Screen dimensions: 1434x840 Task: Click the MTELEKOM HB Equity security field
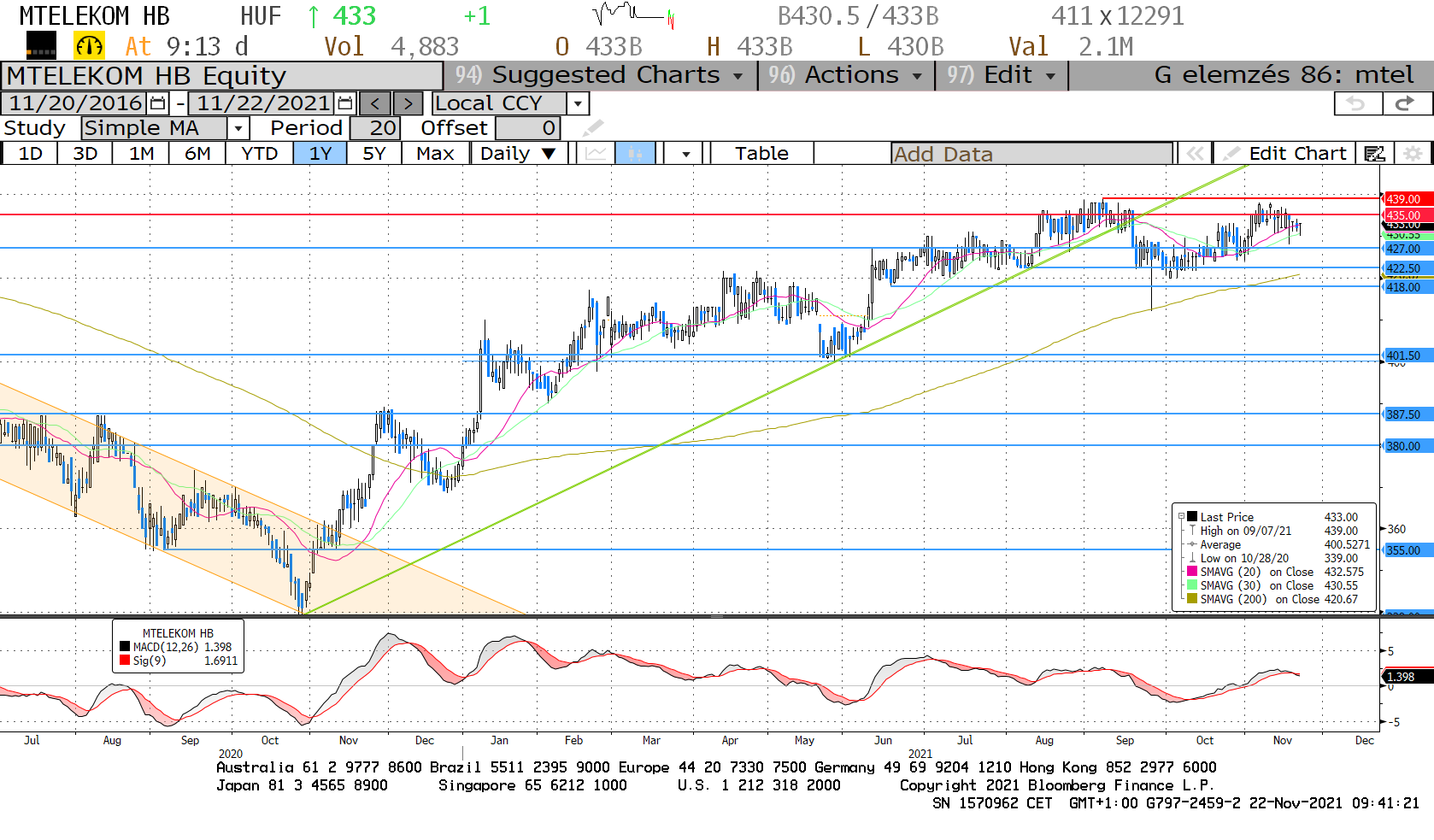(x=222, y=76)
